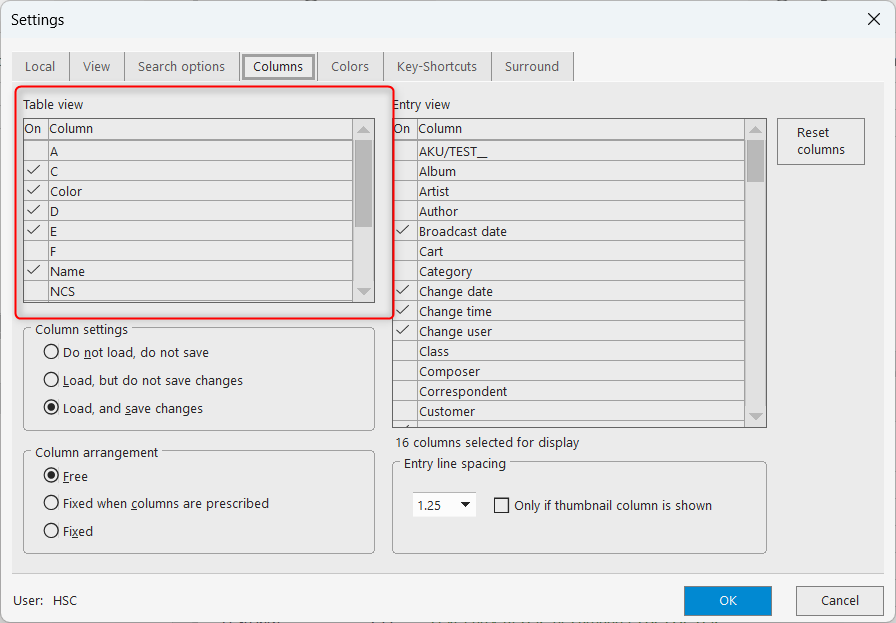Click the Table view Column header
Image resolution: width=896 pixels, height=623 pixels.
tap(200, 129)
